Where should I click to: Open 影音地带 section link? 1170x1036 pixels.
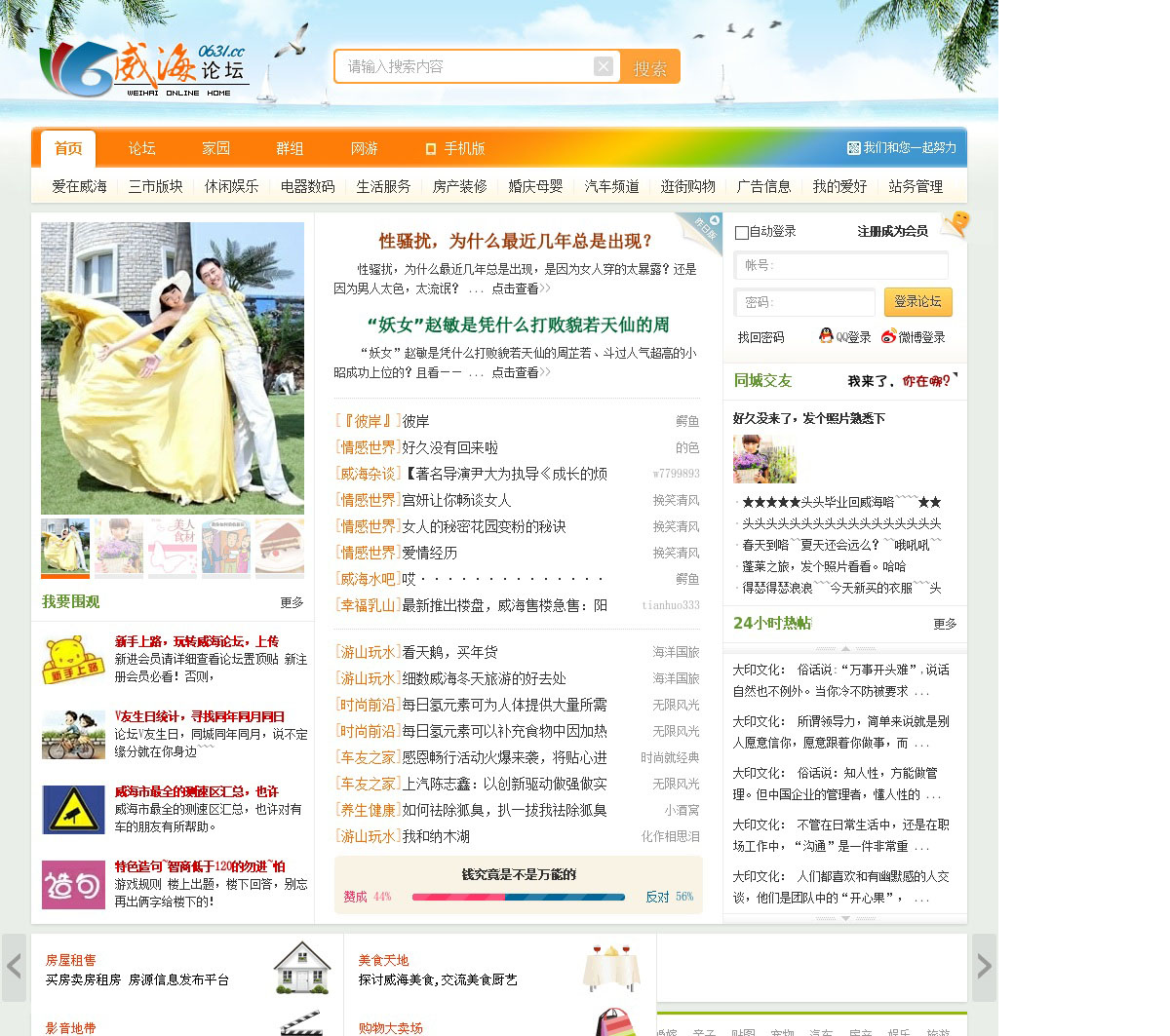click(70, 1028)
